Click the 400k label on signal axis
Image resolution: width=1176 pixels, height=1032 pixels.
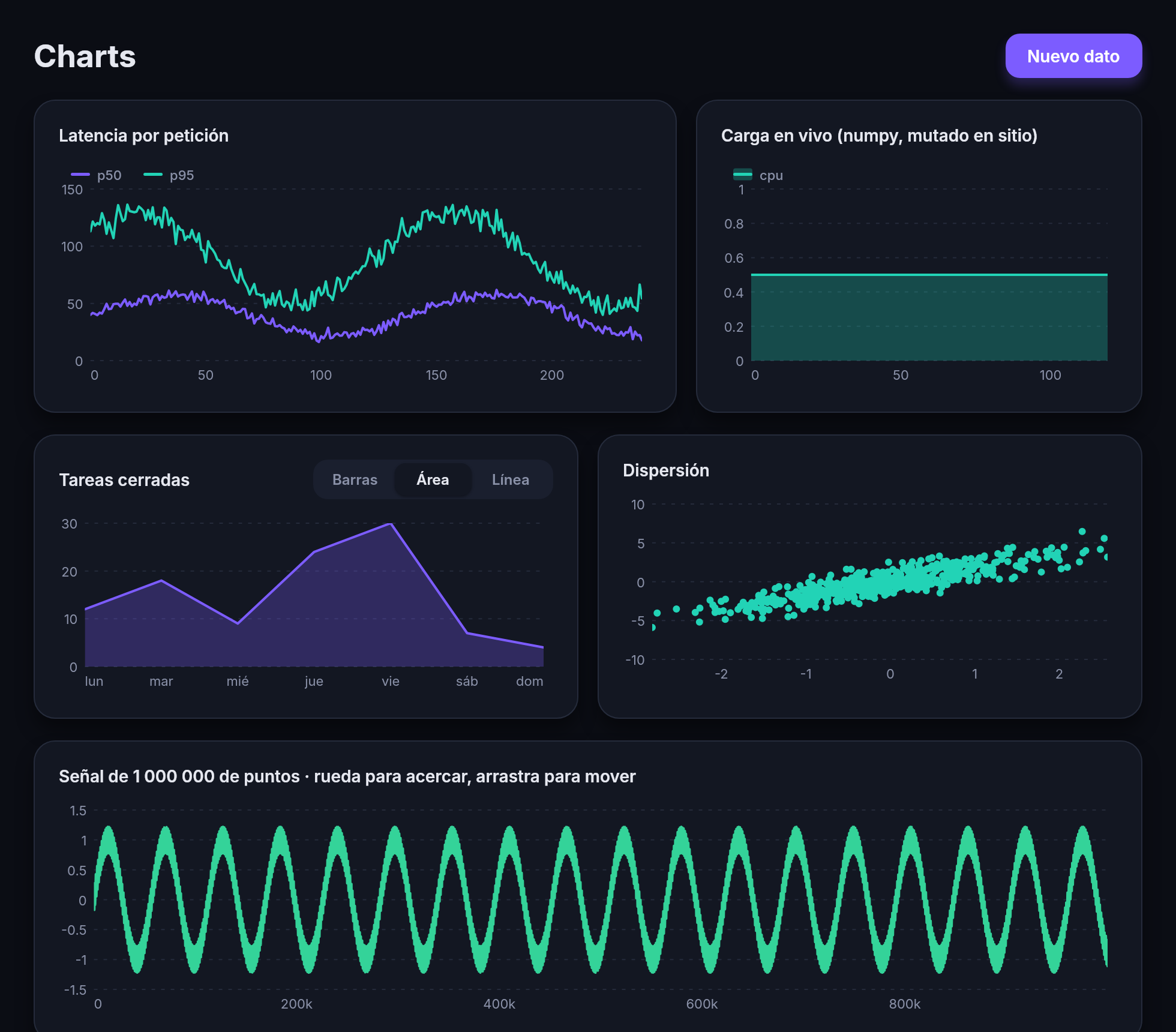click(x=499, y=1004)
